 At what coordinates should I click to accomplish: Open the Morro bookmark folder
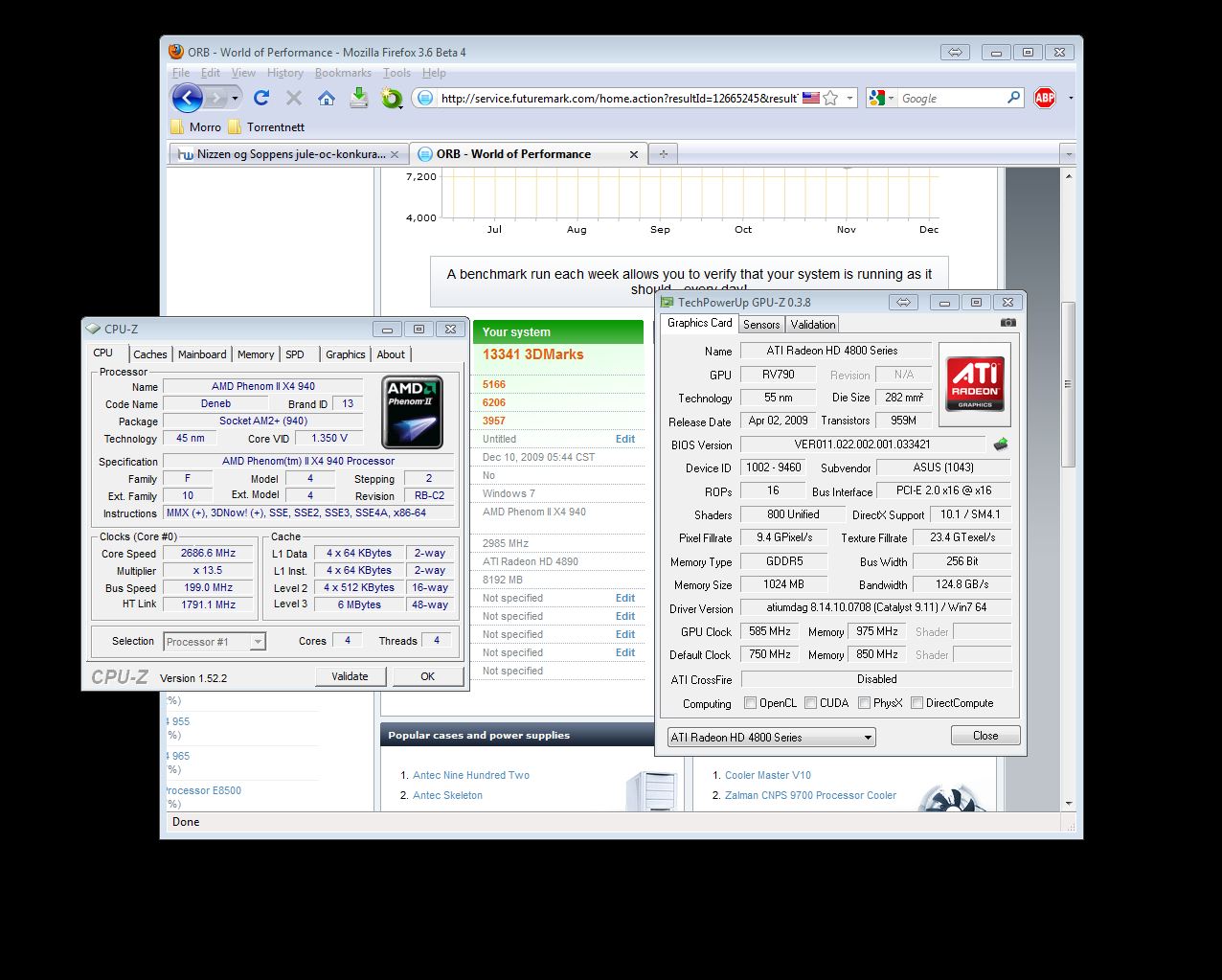coord(195,126)
